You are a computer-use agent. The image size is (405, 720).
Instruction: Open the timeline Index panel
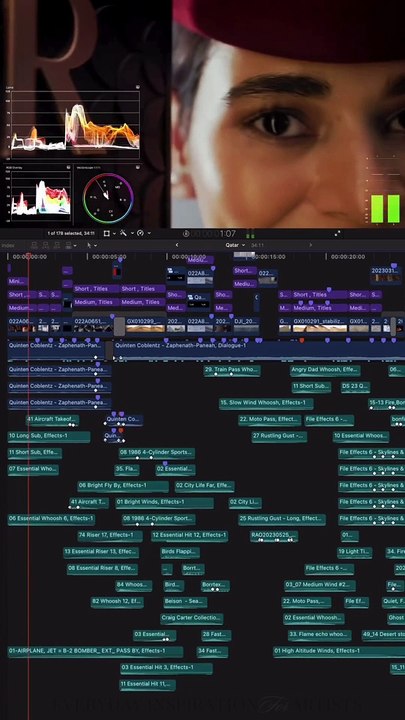[x=8, y=245]
